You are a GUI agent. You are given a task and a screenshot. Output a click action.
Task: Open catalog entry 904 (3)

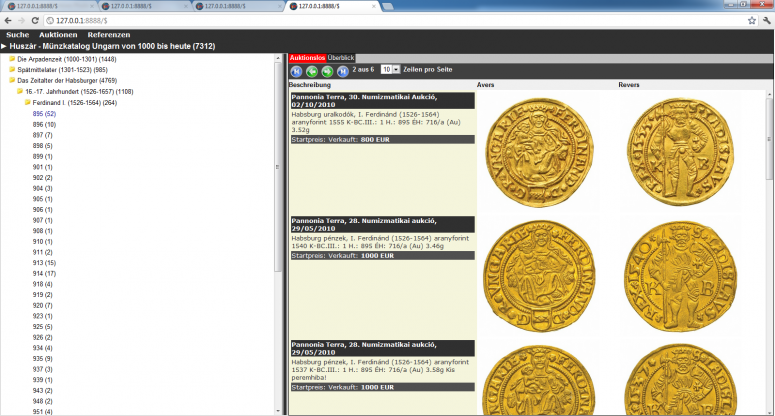(43, 188)
